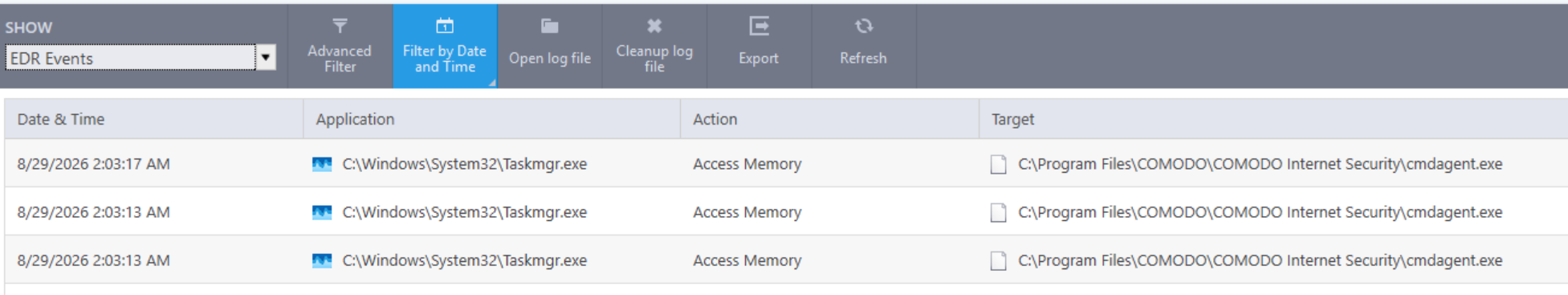Click the Open log file folder icon
The image size is (1568, 295).
click(x=550, y=27)
